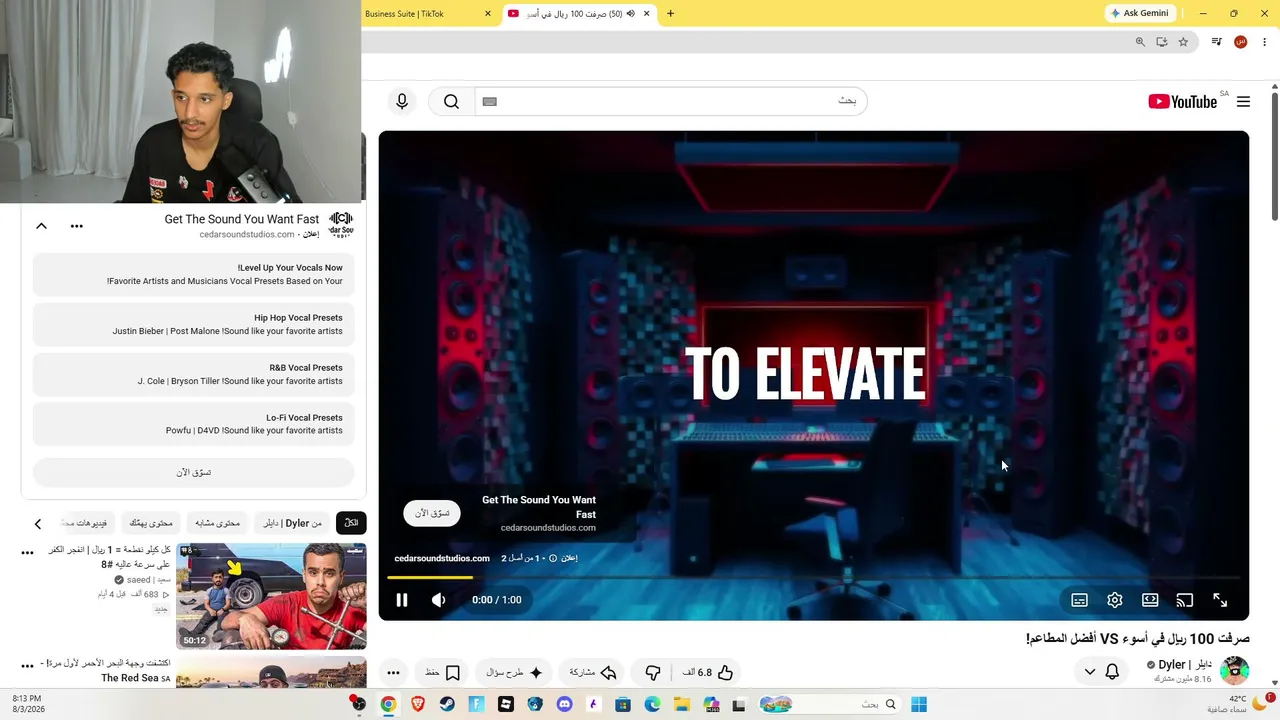This screenshot has height=720, width=1280.
Task: Open the video player settings gear
Action: click(x=1115, y=600)
